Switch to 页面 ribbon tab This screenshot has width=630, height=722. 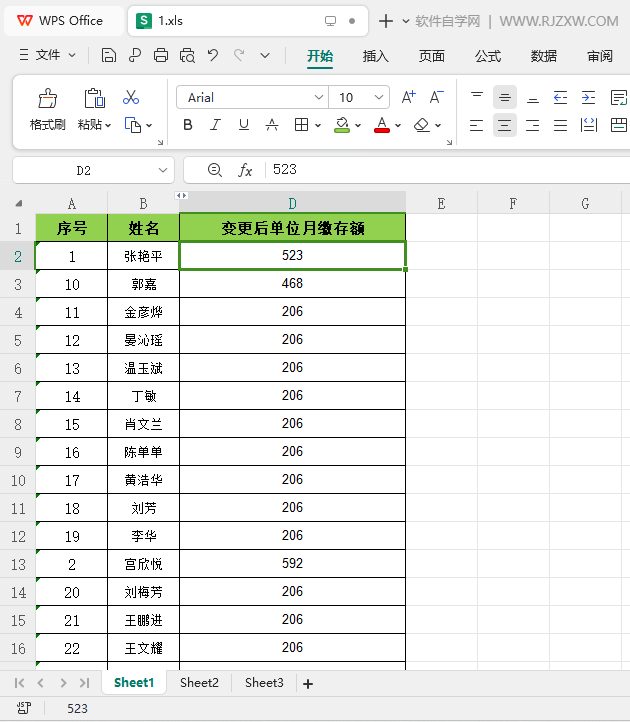[432, 56]
